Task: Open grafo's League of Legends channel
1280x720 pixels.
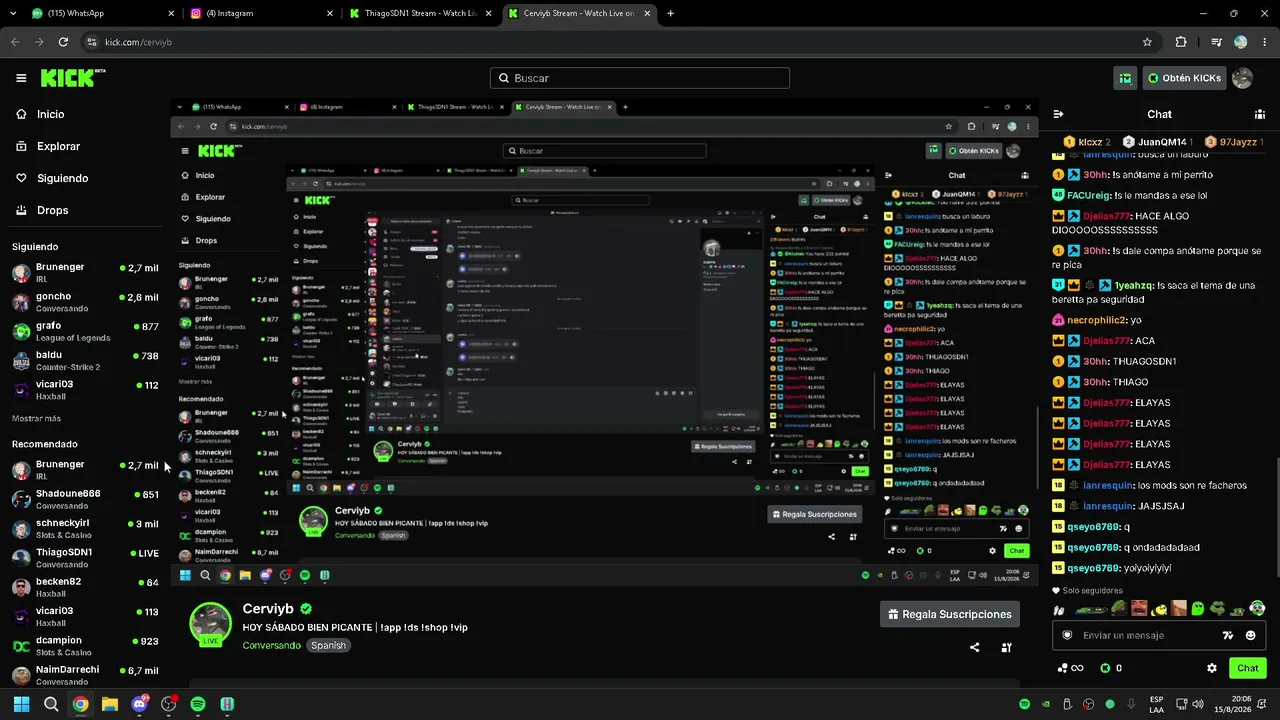Action: [85, 330]
